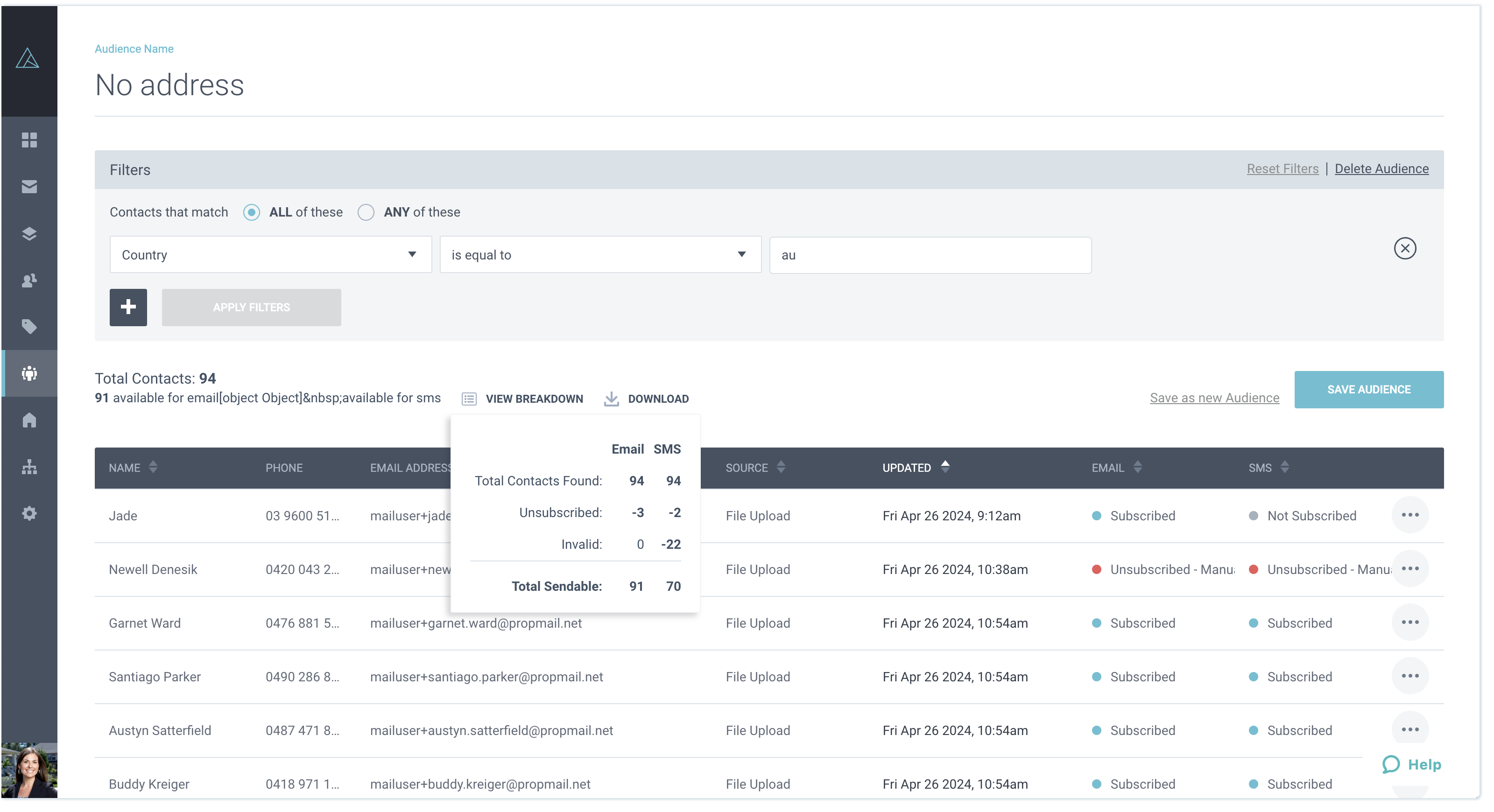
Task: Click phone '0487 471 8...' cell
Action: tap(303, 730)
